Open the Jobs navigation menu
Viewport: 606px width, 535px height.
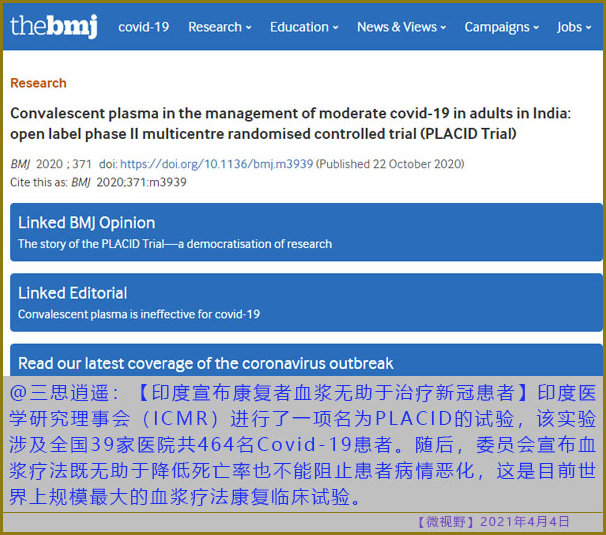[x=574, y=27]
